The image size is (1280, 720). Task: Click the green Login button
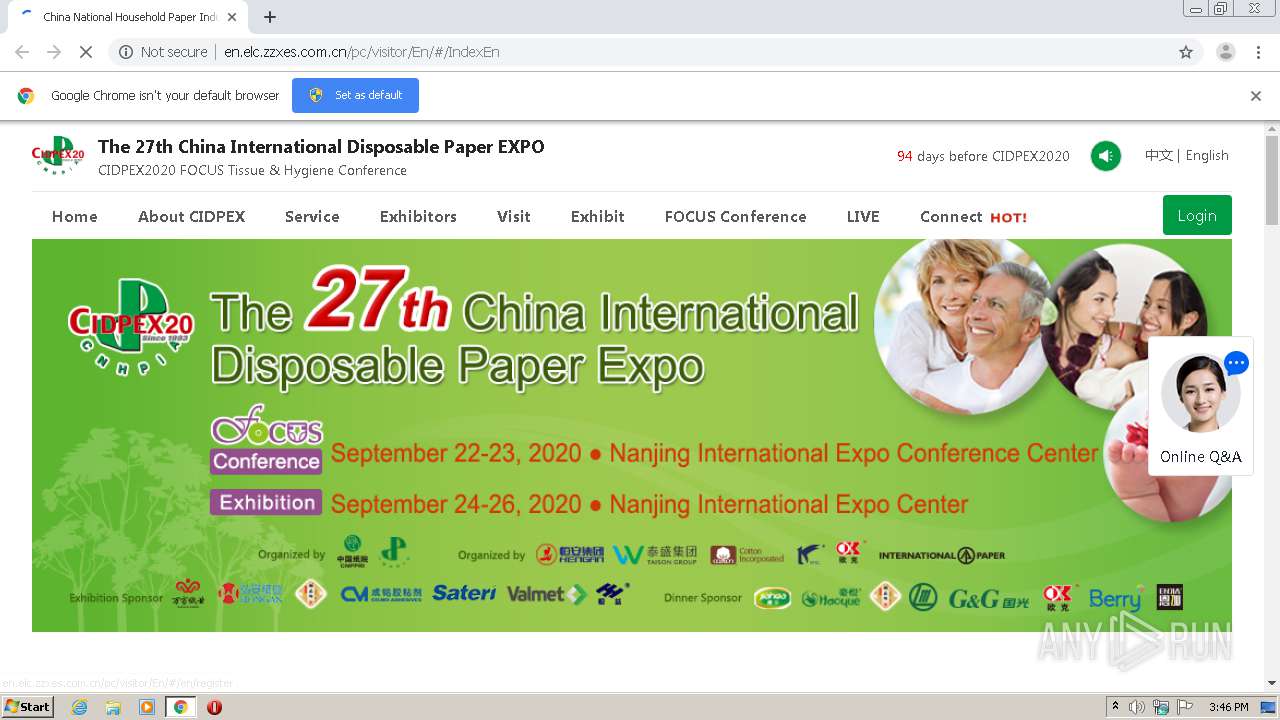pyautogui.click(x=1197, y=215)
